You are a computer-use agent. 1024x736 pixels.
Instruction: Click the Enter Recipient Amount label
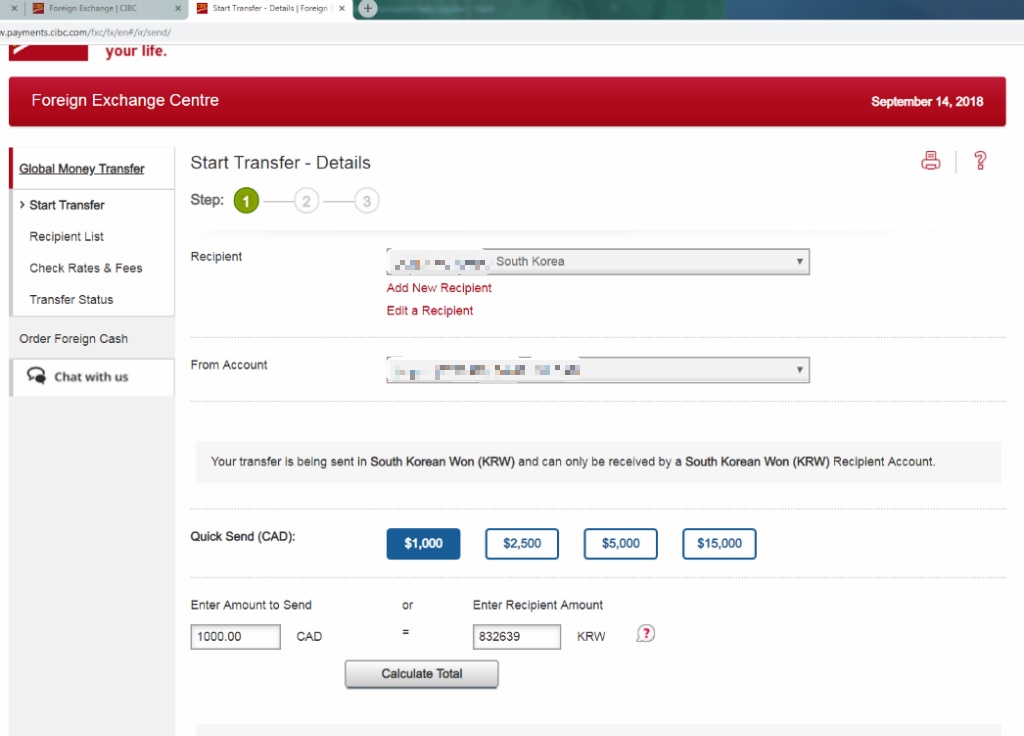pos(537,605)
